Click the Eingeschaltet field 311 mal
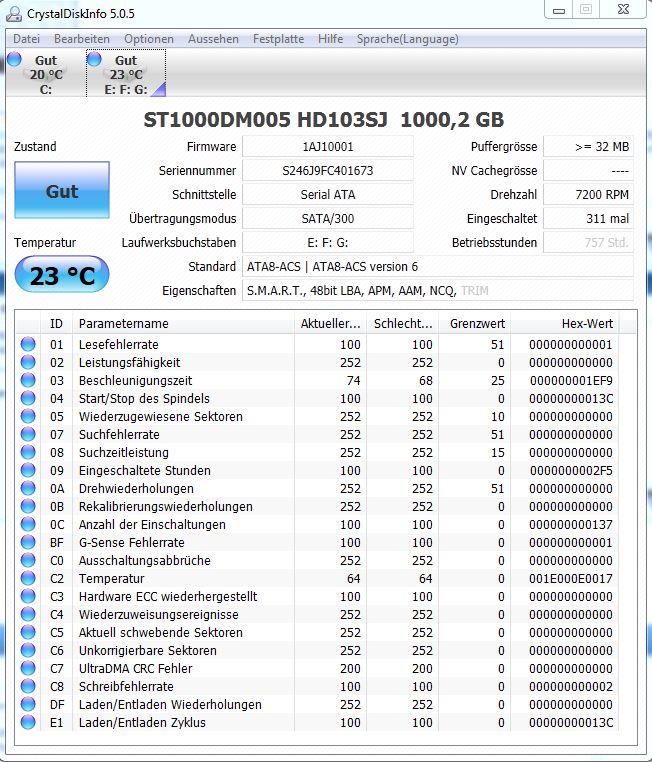This screenshot has height=762, width=652. (x=588, y=218)
